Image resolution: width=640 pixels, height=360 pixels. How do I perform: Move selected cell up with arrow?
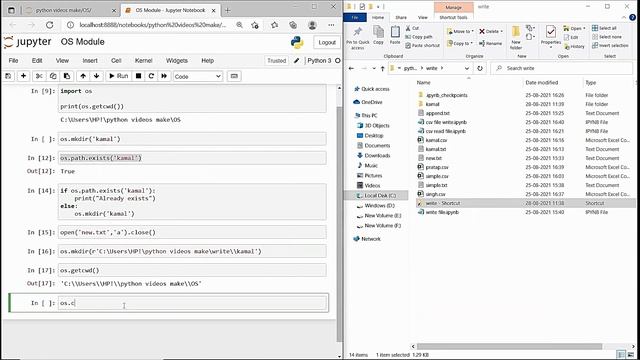coord(83,76)
